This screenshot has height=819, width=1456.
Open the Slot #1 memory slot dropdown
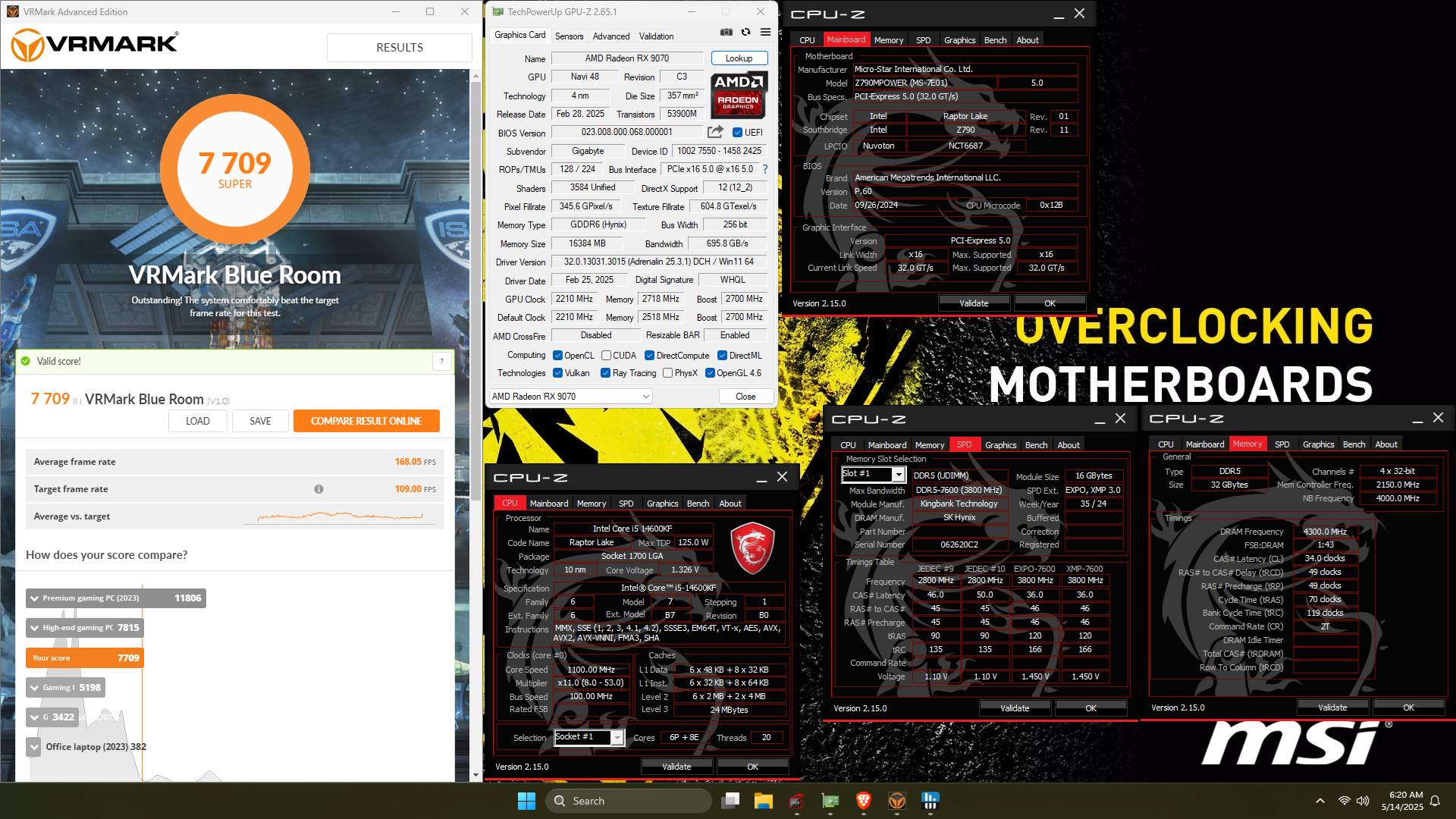[874, 474]
